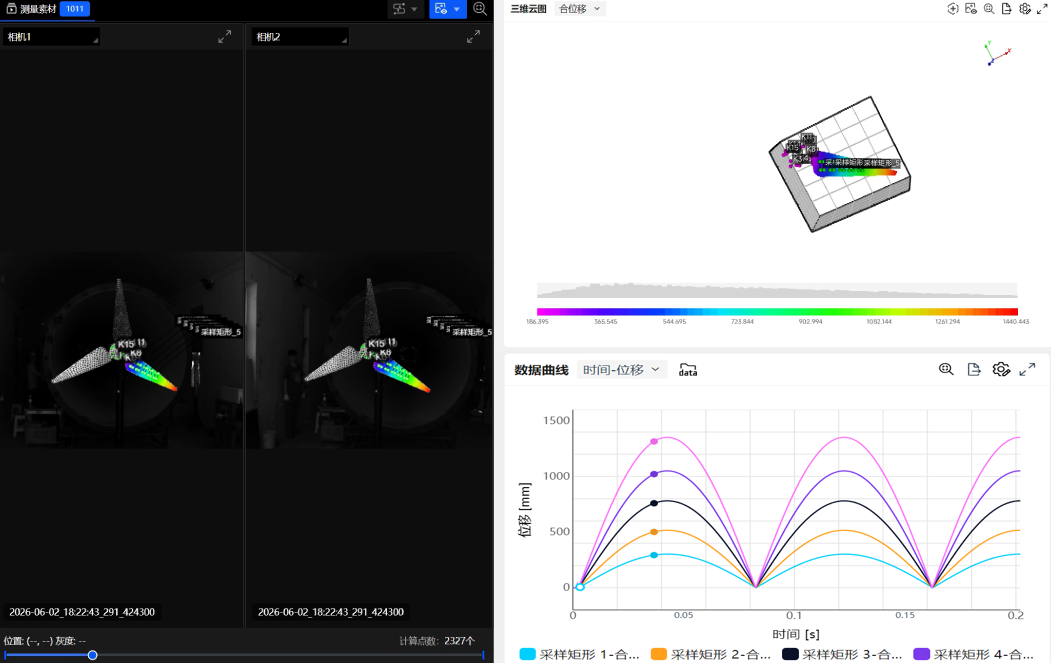The image size is (1051, 663).
Task: Export the 三维云图 with the export icon
Action: 1006,9
